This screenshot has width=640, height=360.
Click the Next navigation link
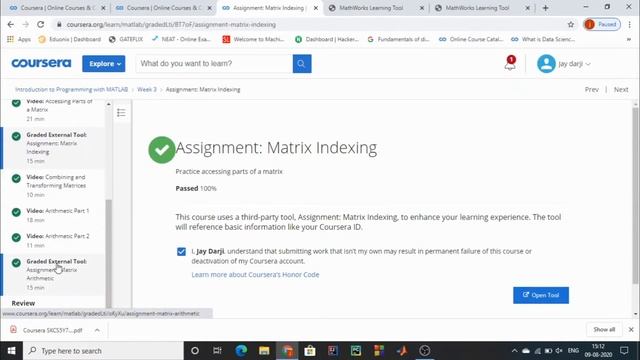click(x=621, y=89)
